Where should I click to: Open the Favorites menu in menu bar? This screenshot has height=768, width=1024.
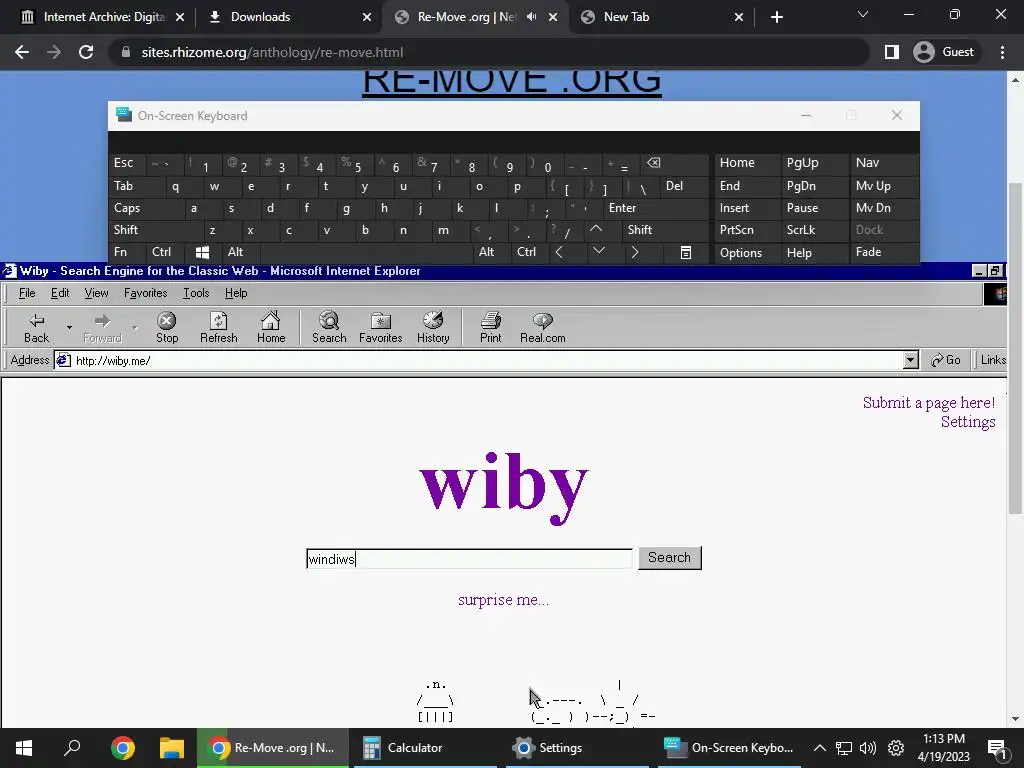146,293
